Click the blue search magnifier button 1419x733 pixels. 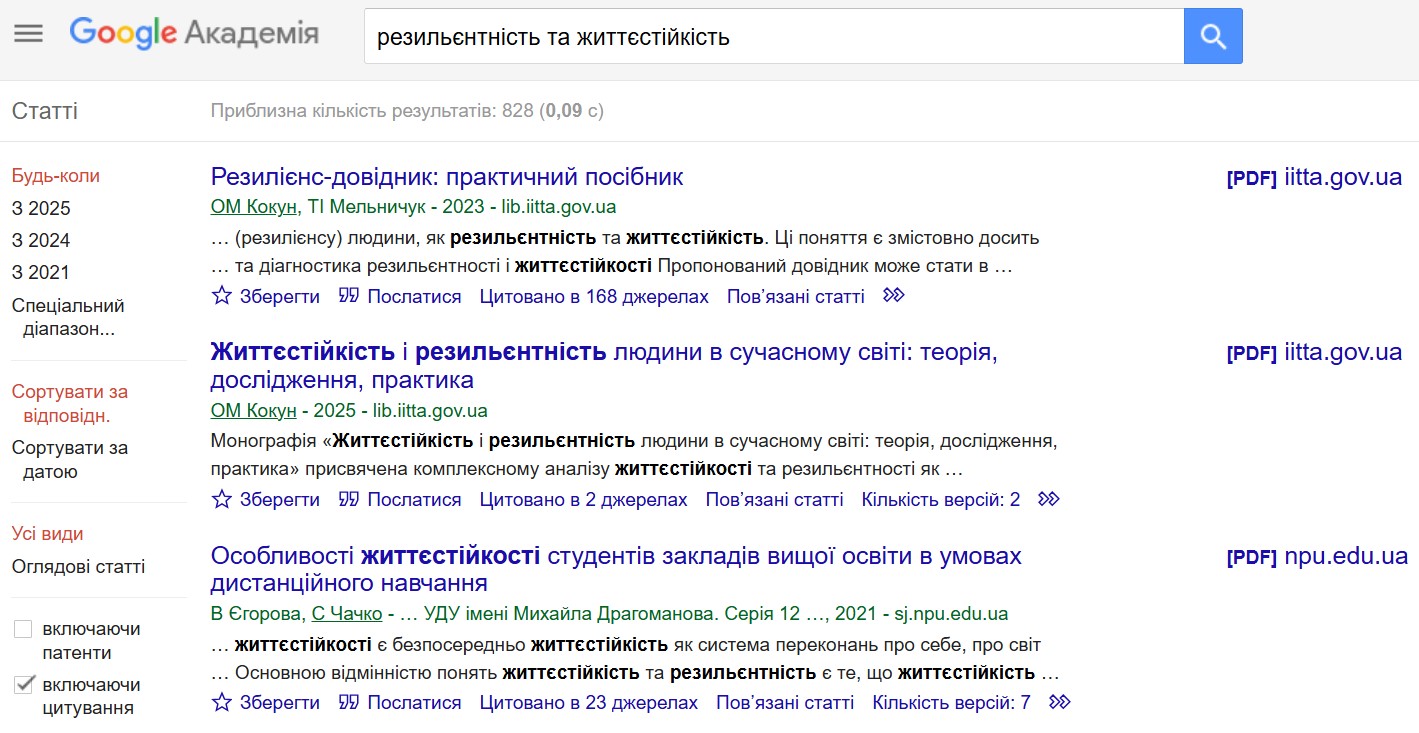tap(1213, 36)
